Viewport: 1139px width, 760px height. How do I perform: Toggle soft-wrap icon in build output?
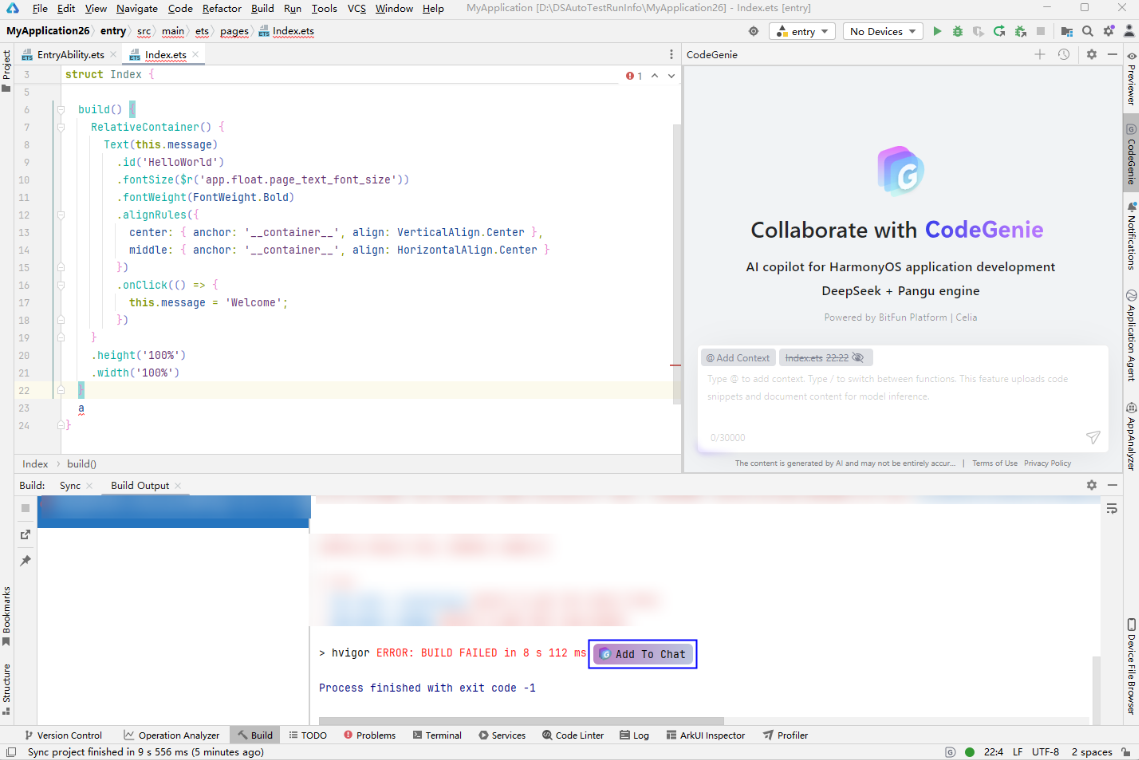click(x=1111, y=509)
